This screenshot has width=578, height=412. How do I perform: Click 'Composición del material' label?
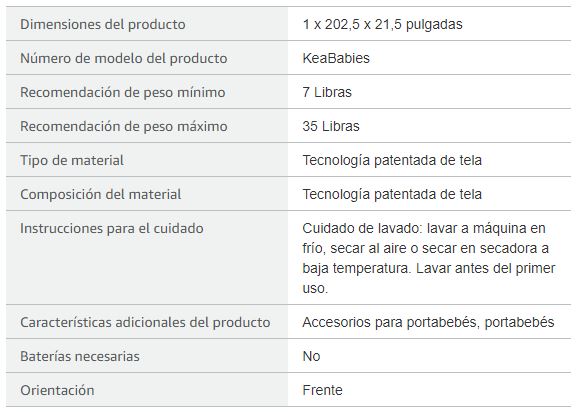pos(100,194)
